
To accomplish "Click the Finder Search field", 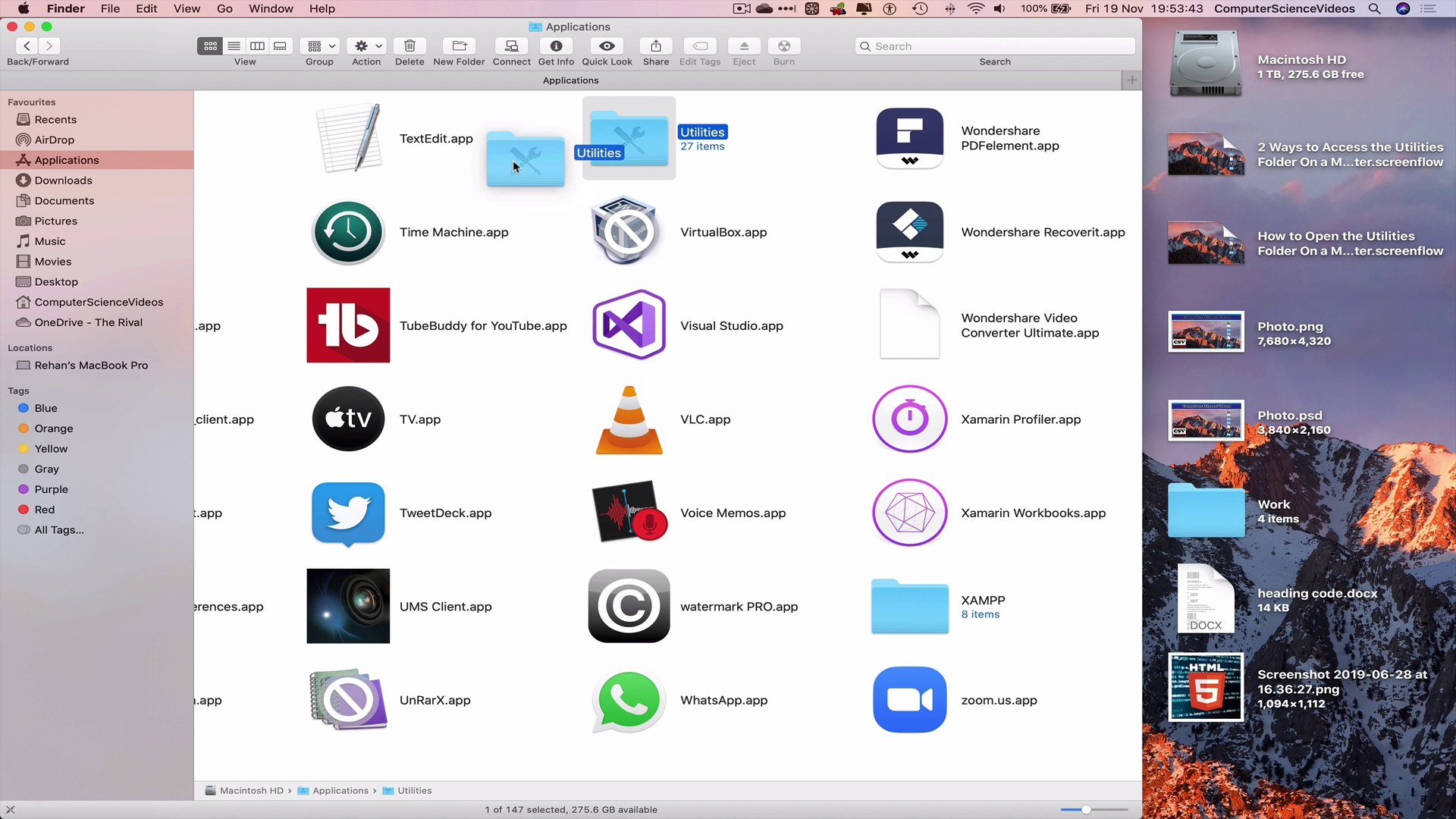I will coord(995,46).
